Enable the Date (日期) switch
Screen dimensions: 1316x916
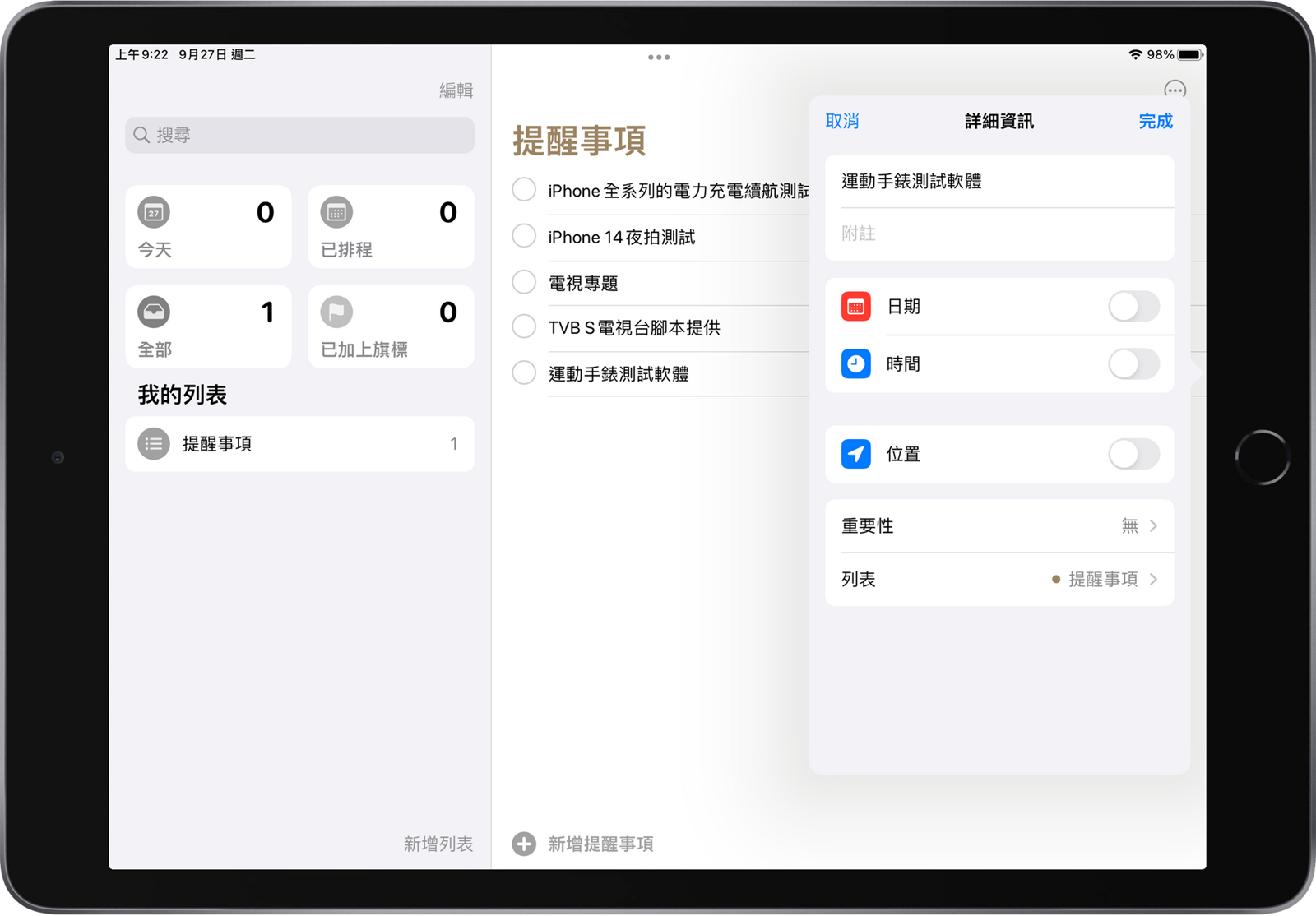1133,307
